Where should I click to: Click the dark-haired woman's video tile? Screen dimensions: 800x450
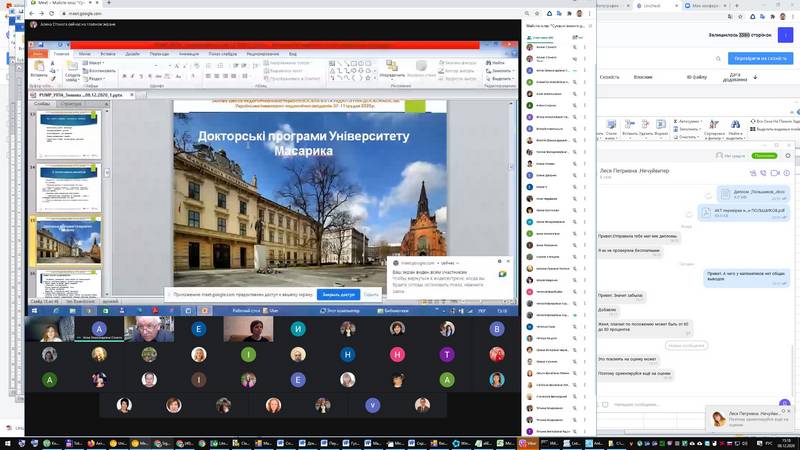[248, 329]
